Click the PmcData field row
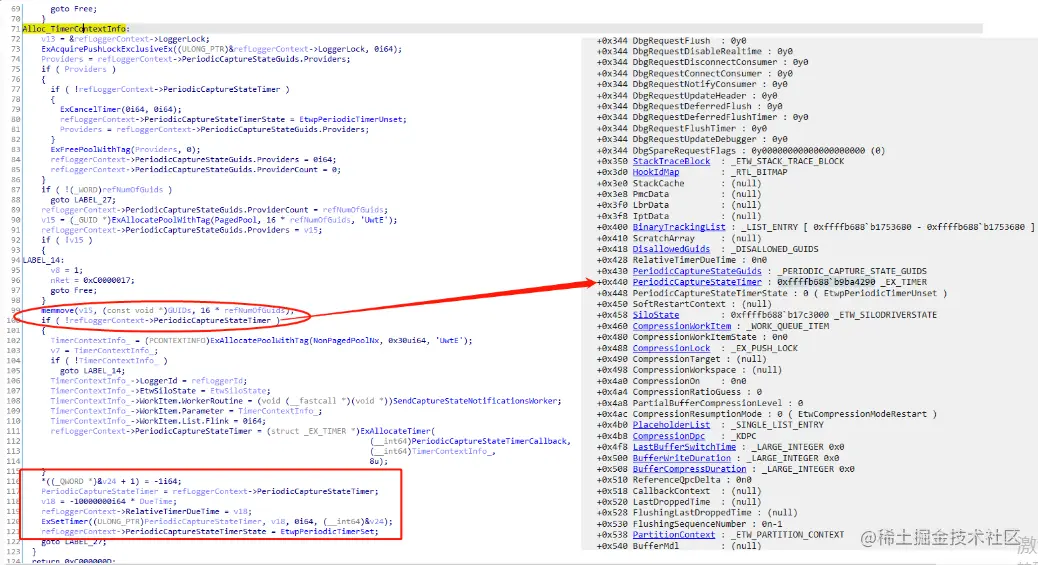Image resolution: width=1038 pixels, height=565 pixels. [x=679, y=194]
